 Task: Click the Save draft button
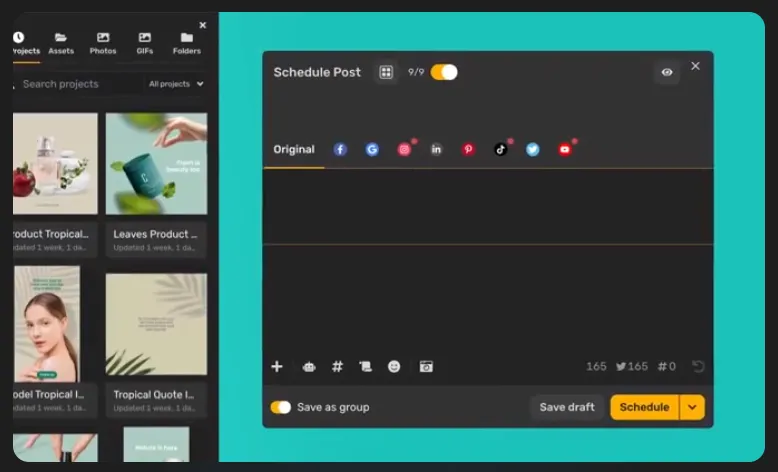(567, 407)
